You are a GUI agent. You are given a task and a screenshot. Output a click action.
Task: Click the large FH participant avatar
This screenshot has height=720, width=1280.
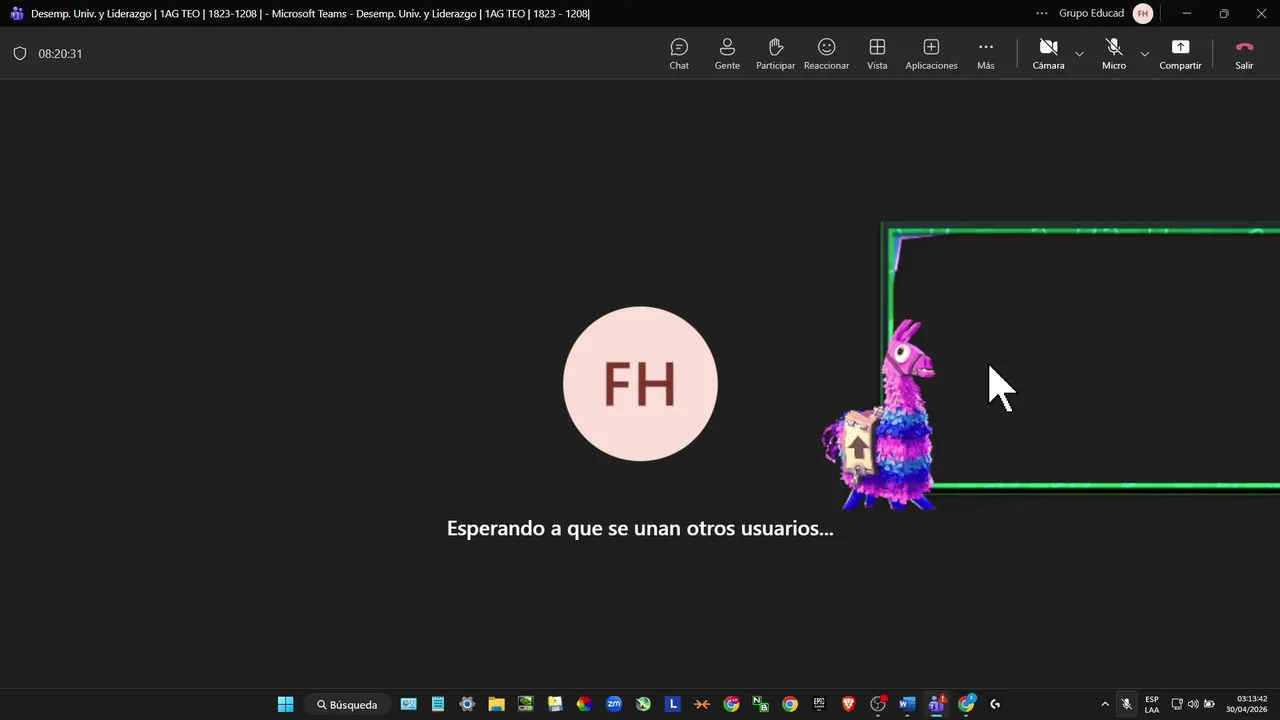tap(640, 384)
